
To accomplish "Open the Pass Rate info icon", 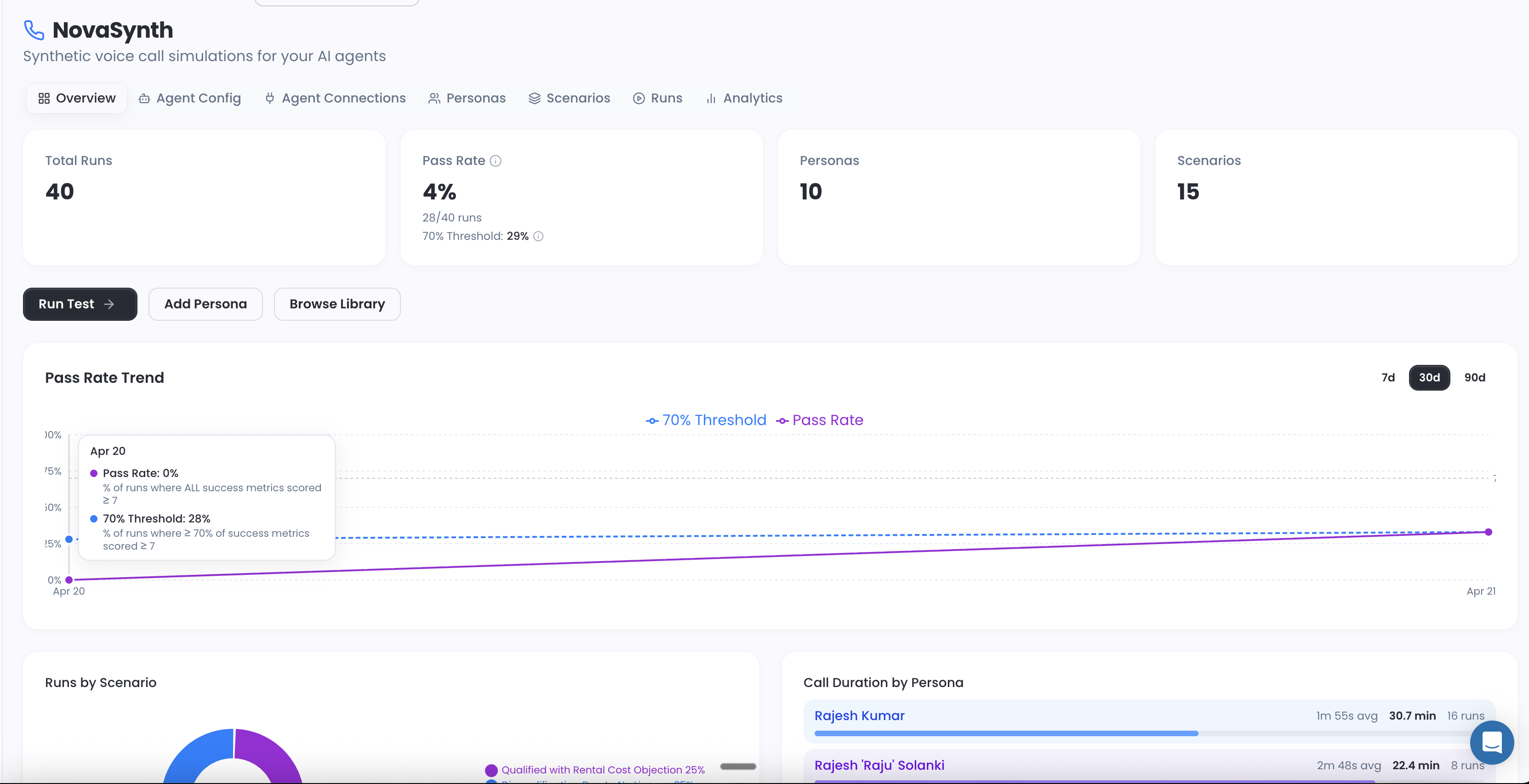I will tap(496, 161).
